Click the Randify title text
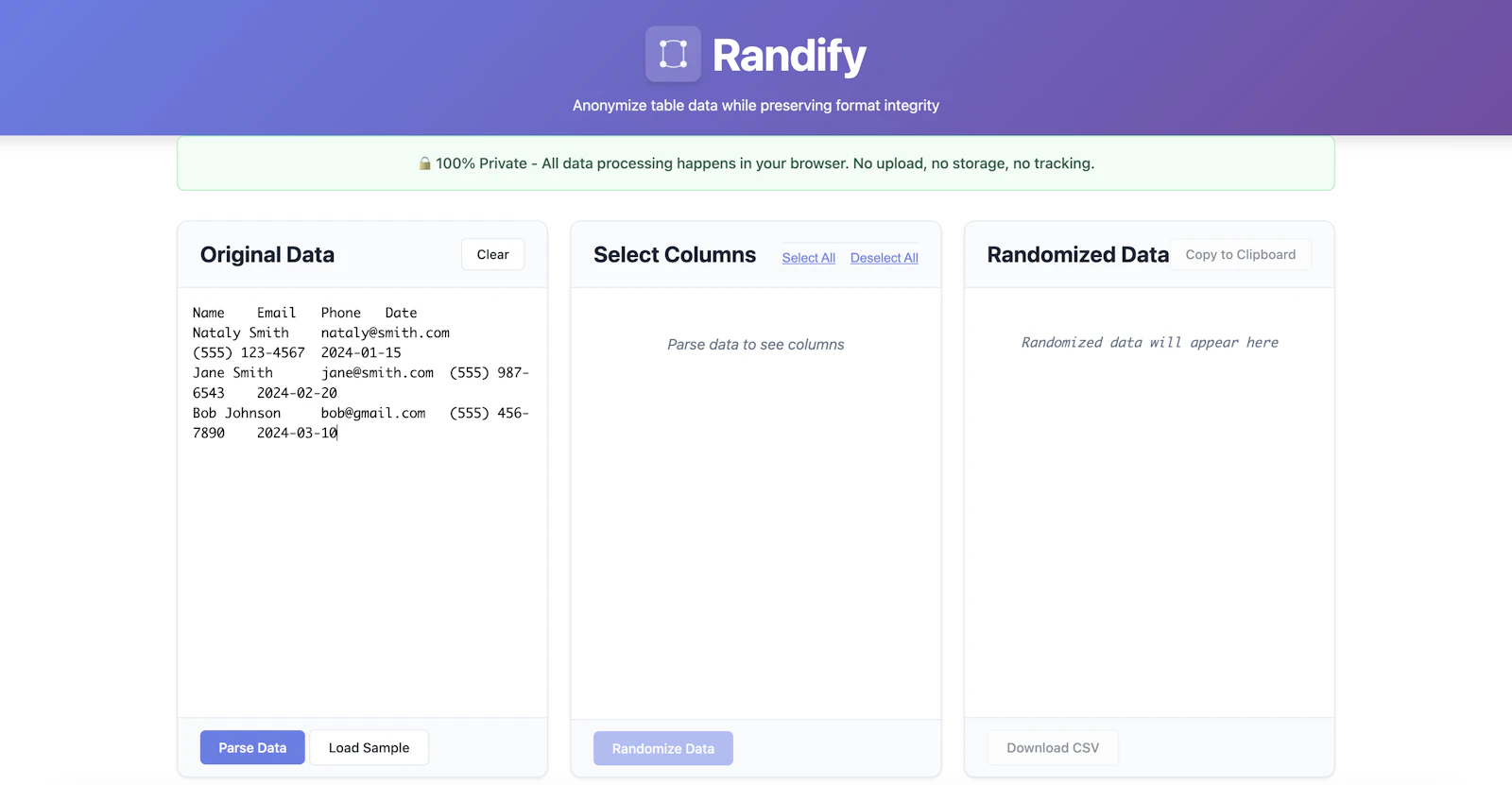Screen dimensions: 1512x785 [789, 55]
